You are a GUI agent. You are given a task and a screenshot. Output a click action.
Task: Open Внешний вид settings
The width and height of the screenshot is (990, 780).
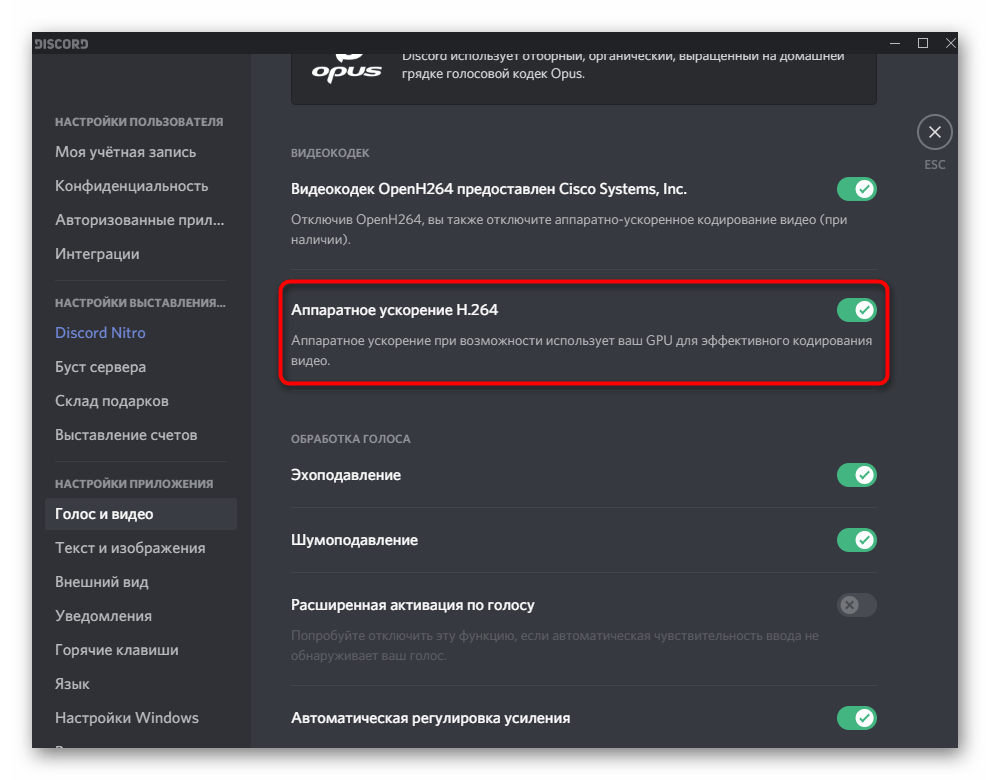click(x=102, y=582)
